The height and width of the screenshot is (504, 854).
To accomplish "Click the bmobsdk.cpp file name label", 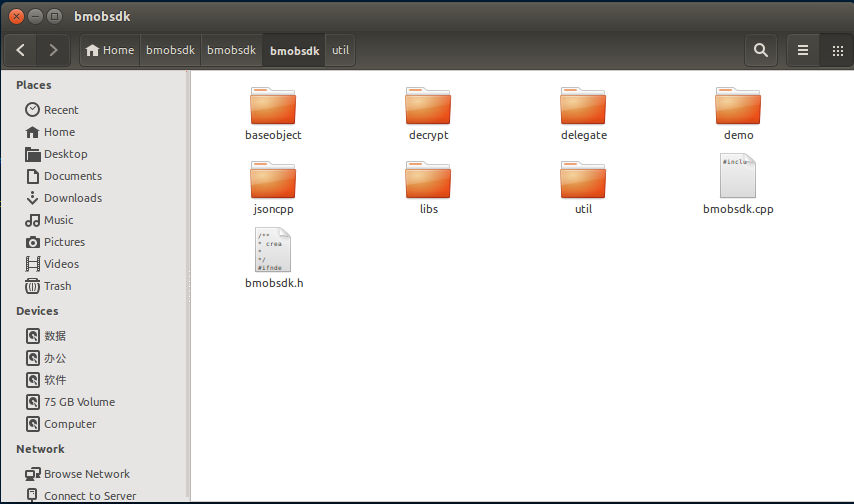I will [738, 209].
